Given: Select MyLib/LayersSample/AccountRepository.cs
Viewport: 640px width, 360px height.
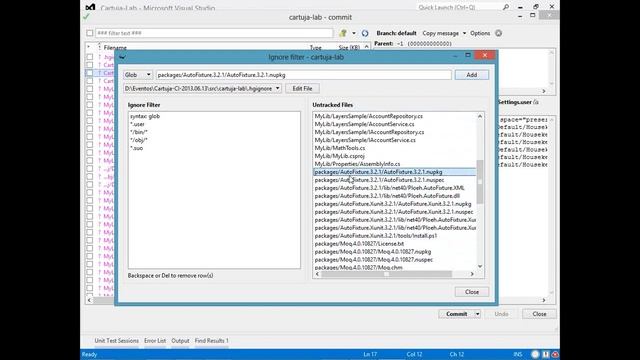Looking at the screenshot, I should (369, 116).
